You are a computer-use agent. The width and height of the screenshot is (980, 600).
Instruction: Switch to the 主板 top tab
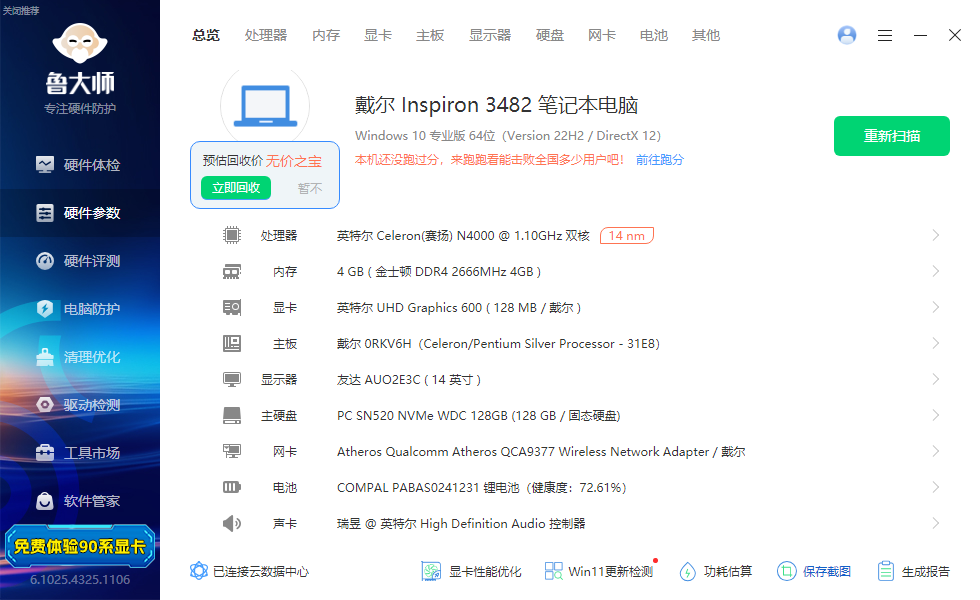coord(430,36)
